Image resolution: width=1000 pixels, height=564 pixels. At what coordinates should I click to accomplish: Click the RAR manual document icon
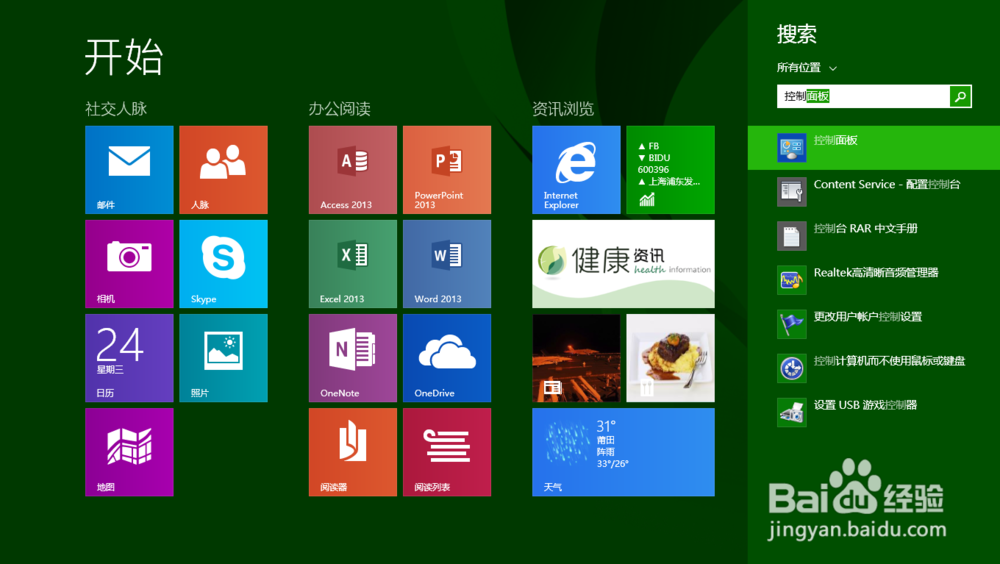pos(791,235)
